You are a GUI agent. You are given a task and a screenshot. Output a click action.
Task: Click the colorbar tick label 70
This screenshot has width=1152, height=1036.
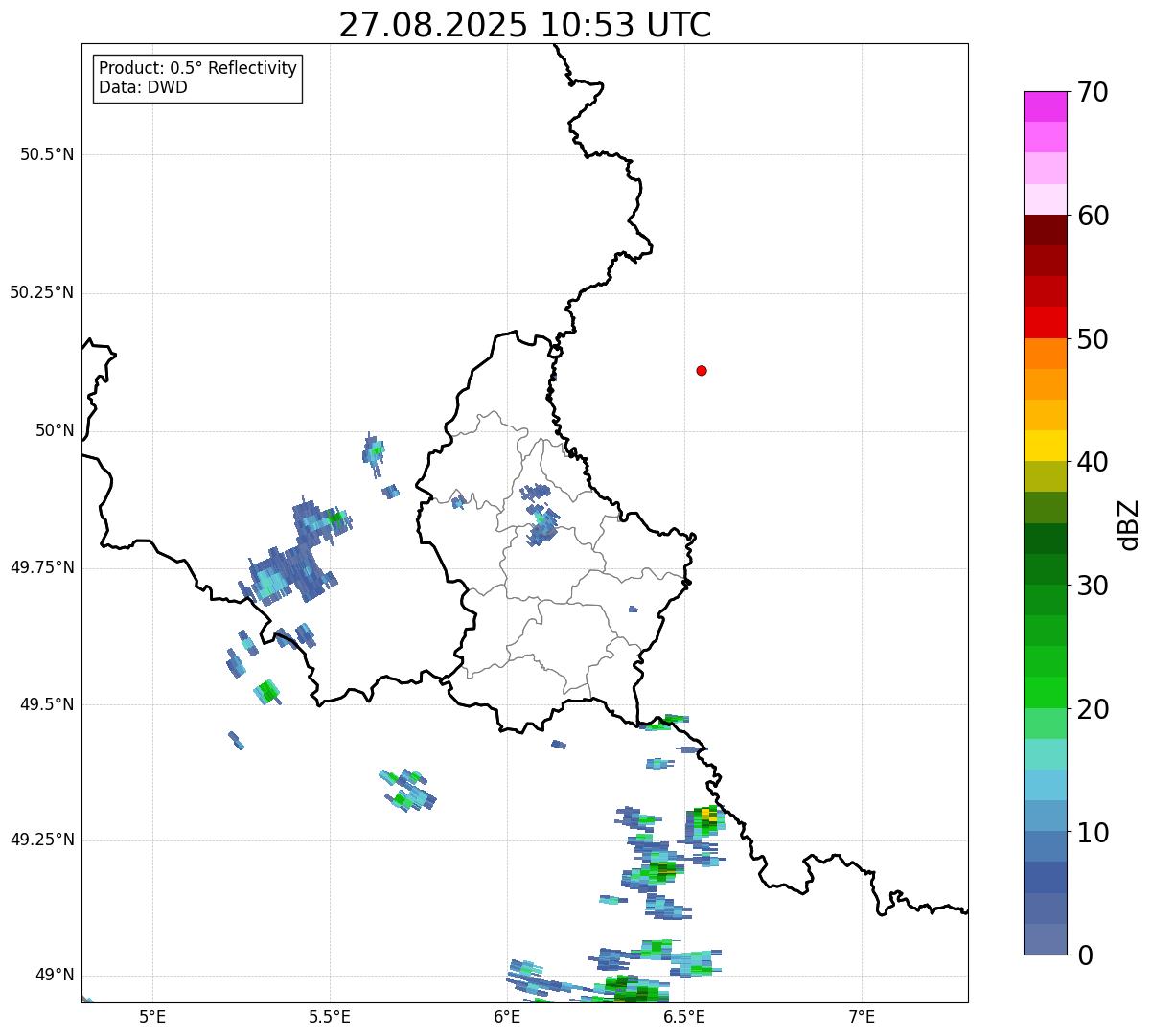(1093, 92)
